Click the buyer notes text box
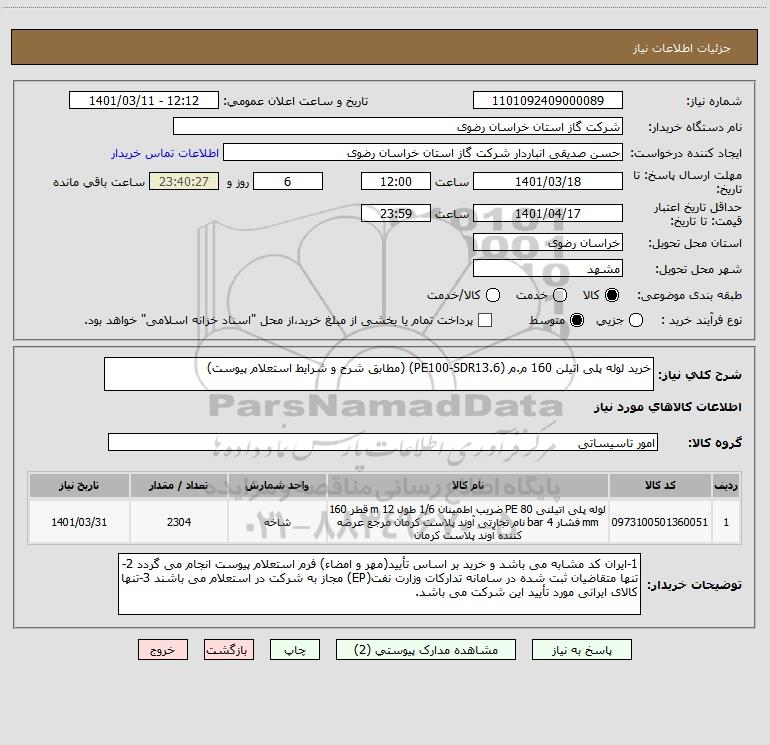This screenshot has width=770, height=745. pyautogui.click(x=379, y=584)
